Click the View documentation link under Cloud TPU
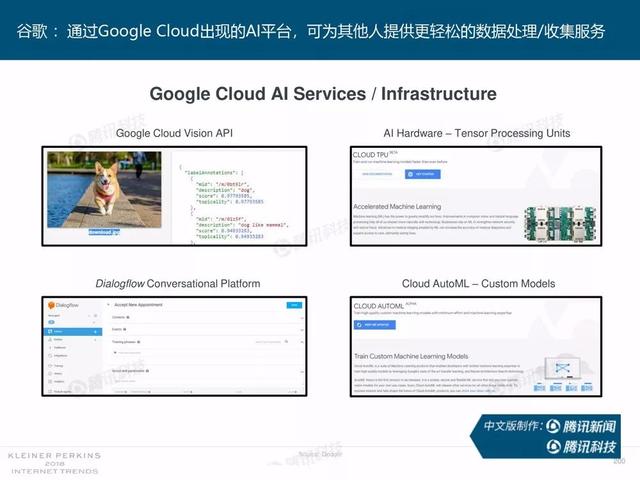Image resolution: width=640 pixels, height=480 pixels. (x=377, y=174)
